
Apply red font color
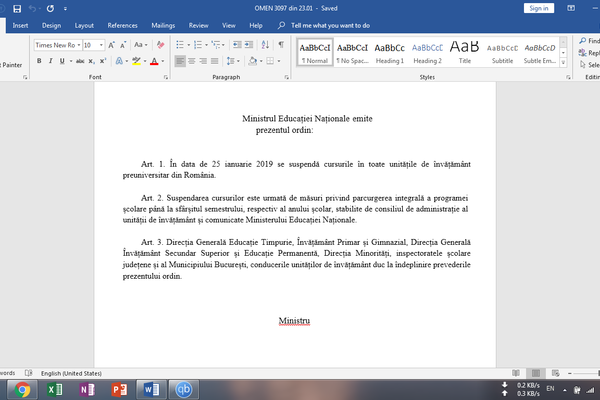[154, 61]
